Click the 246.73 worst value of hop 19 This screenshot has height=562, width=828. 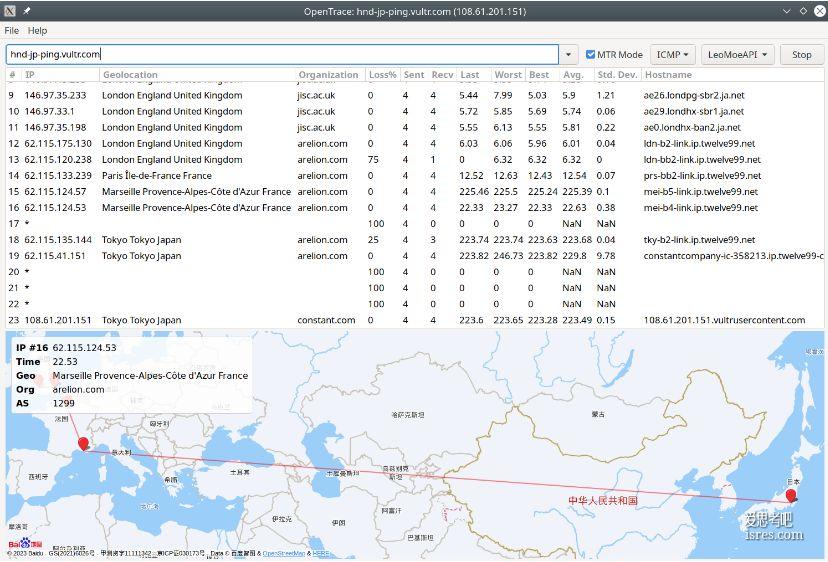[508, 255]
